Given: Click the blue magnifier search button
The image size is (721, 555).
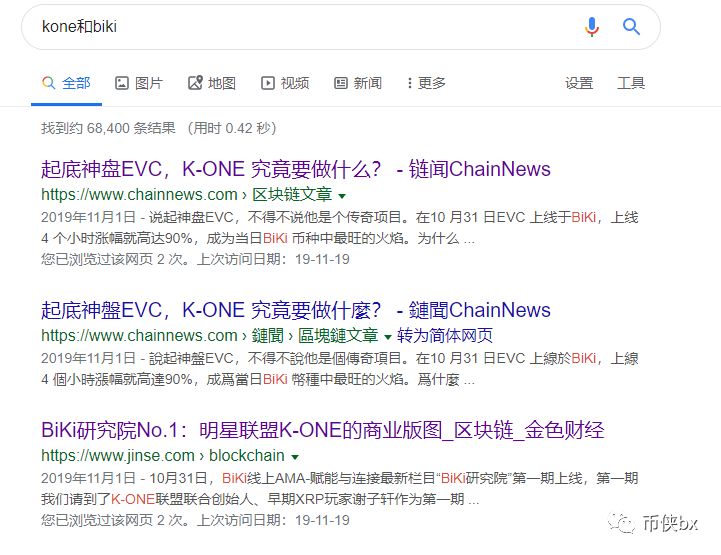Looking at the screenshot, I should click(x=631, y=27).
